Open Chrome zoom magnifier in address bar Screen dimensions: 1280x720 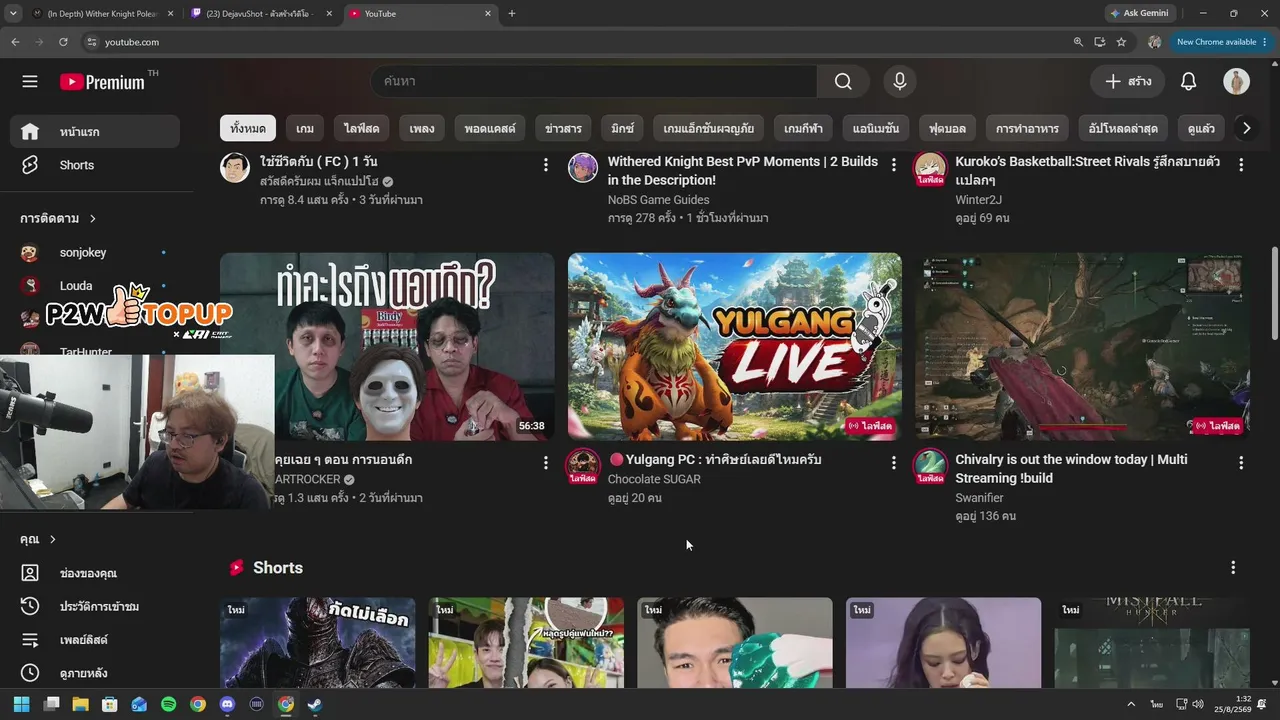1078,42
